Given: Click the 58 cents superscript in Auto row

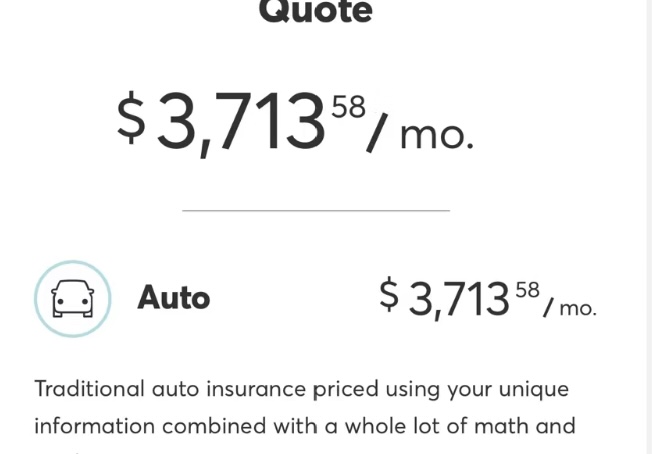Looking at the screenshot, I should pyautogui.click(x=528, y=290).
